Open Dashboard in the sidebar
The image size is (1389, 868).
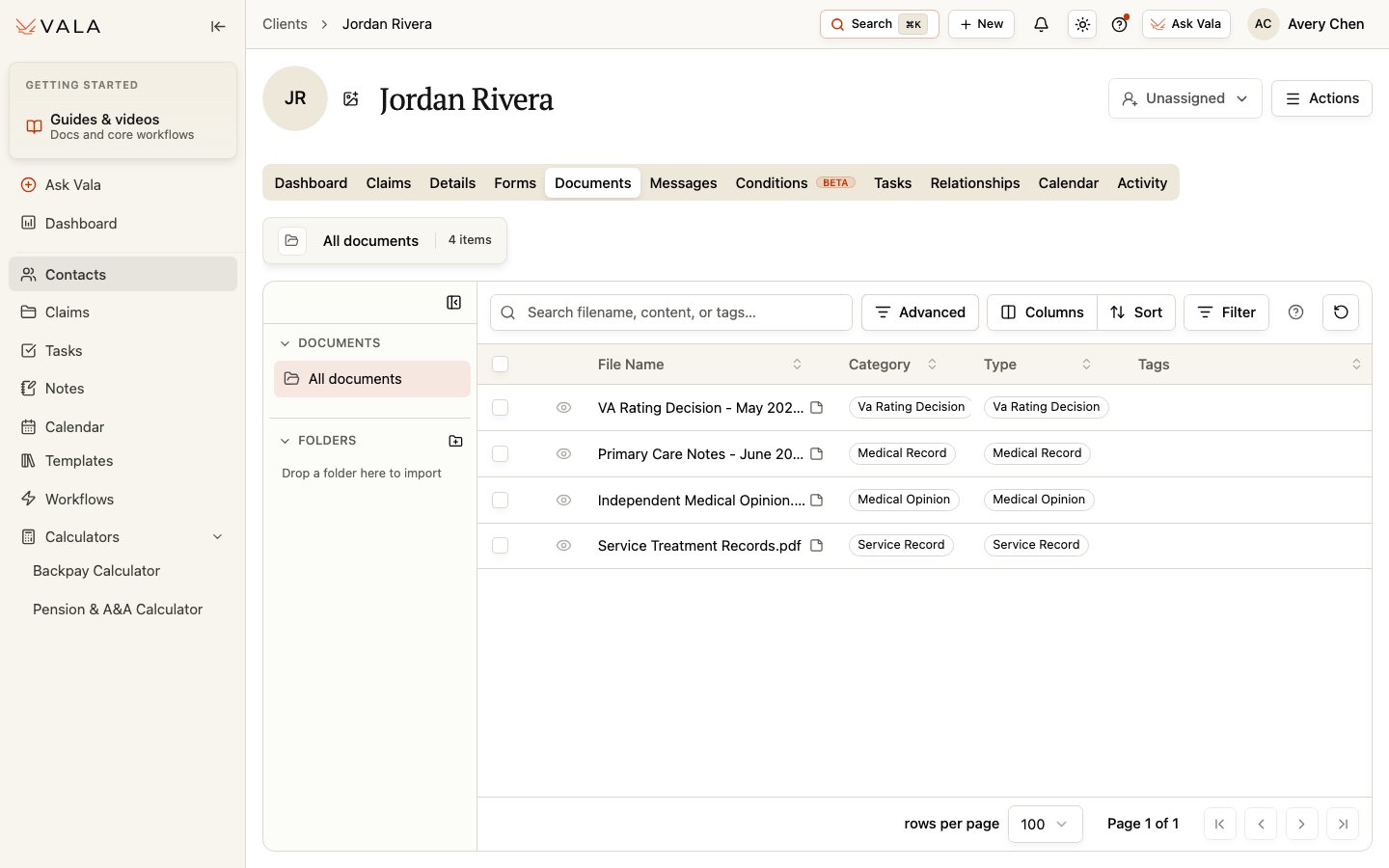point(123,224)
